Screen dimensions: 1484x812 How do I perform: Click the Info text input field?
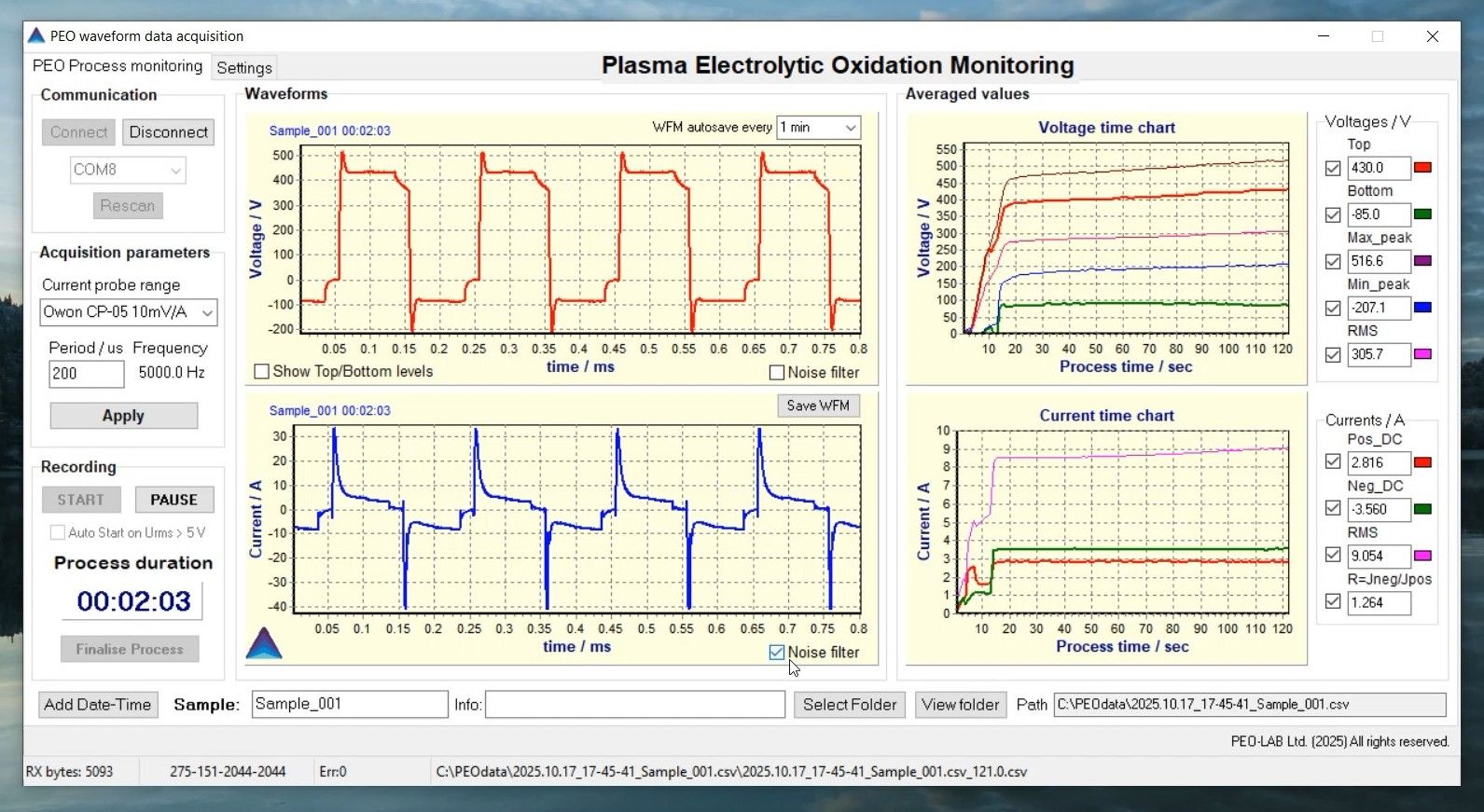point(634,705)
